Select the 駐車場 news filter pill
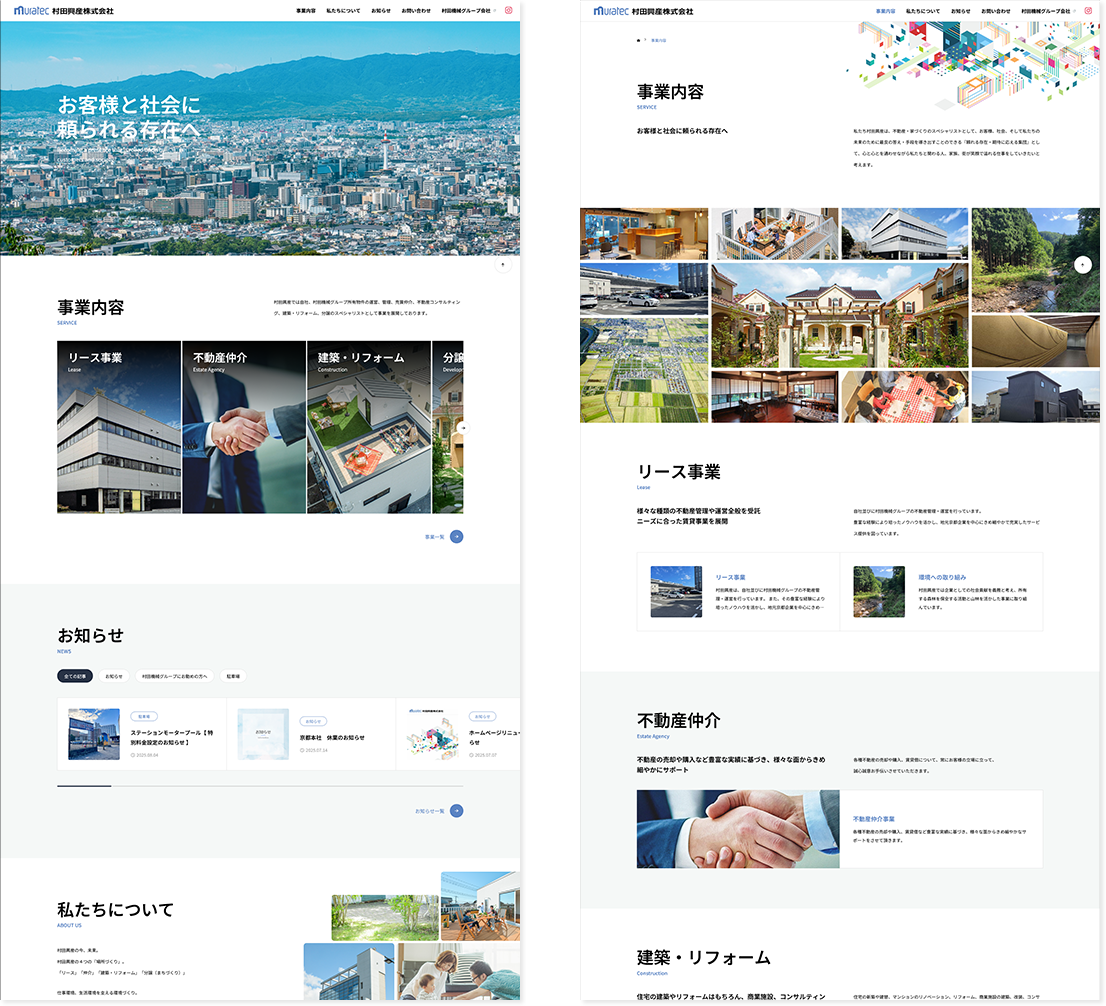This screenshot has width=1106, height=1006. tap(233, 676)
